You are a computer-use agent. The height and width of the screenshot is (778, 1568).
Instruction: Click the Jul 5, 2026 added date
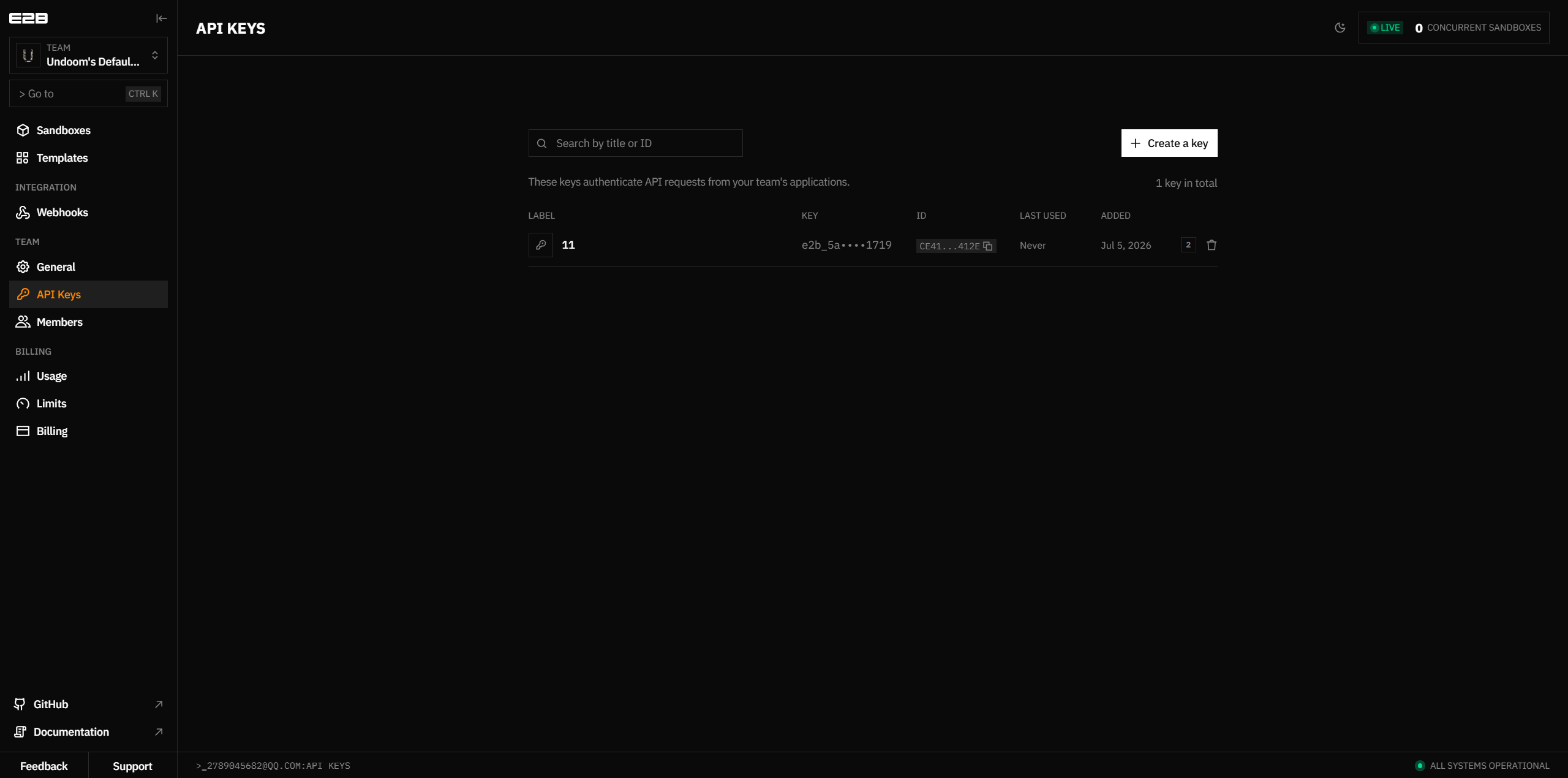[x=1126, y=245]
